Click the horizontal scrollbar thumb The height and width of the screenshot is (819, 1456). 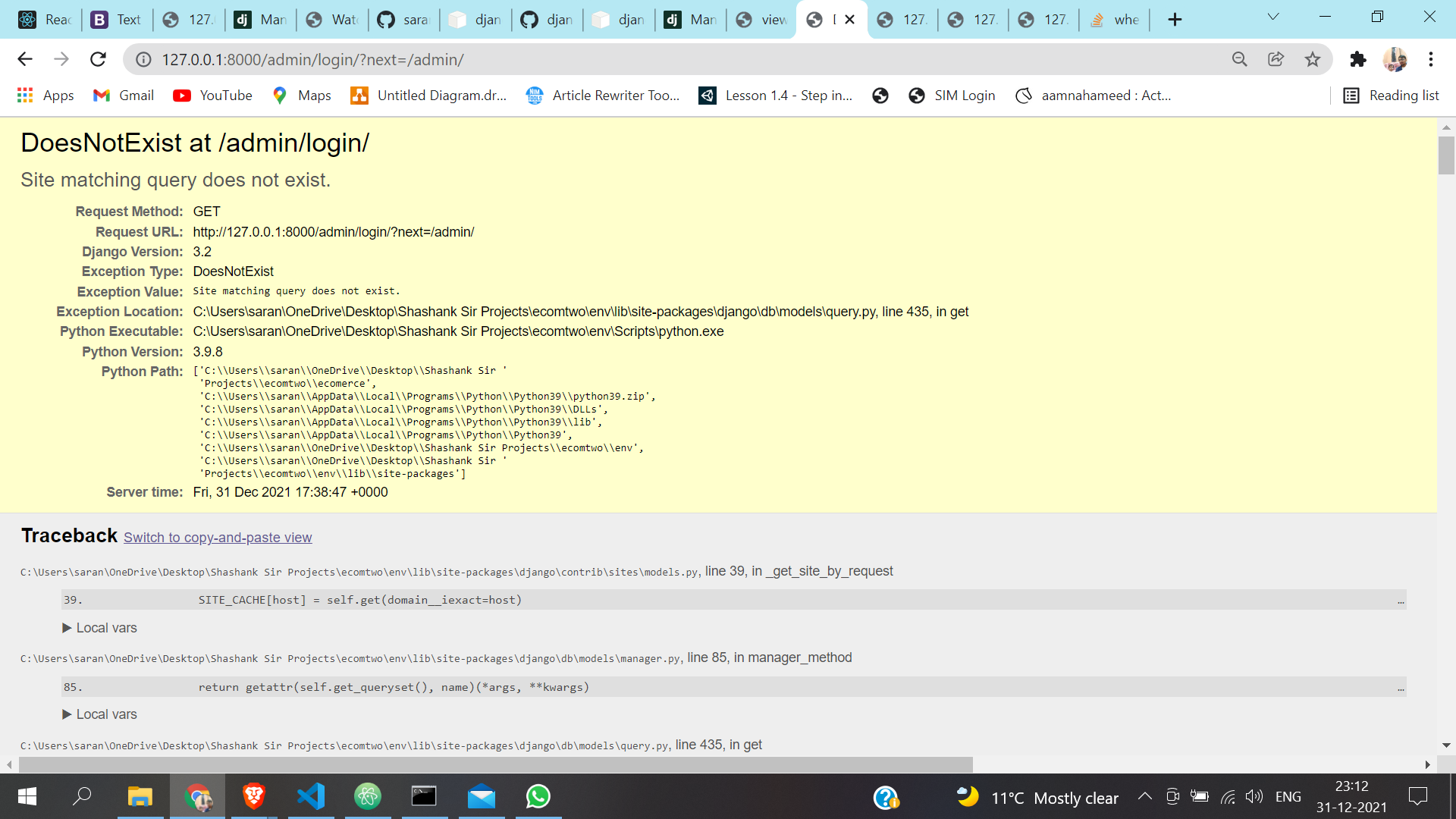click(495, 764)
